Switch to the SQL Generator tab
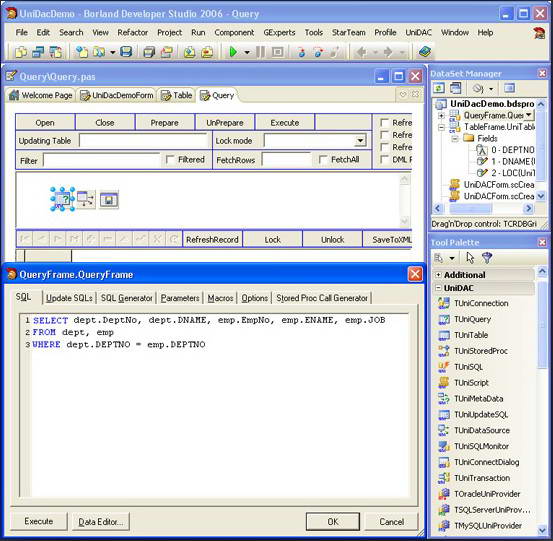 pyautogui.click(x=126, y=298)
